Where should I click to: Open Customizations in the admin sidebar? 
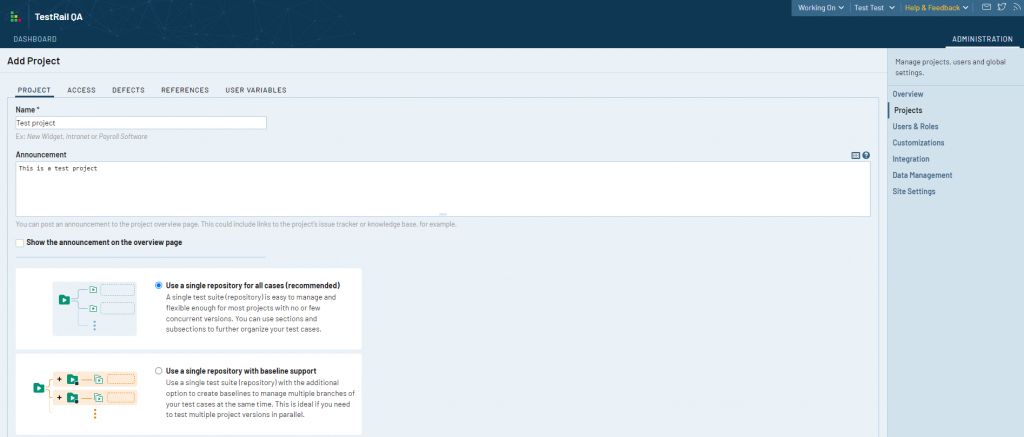coord(918,142)
